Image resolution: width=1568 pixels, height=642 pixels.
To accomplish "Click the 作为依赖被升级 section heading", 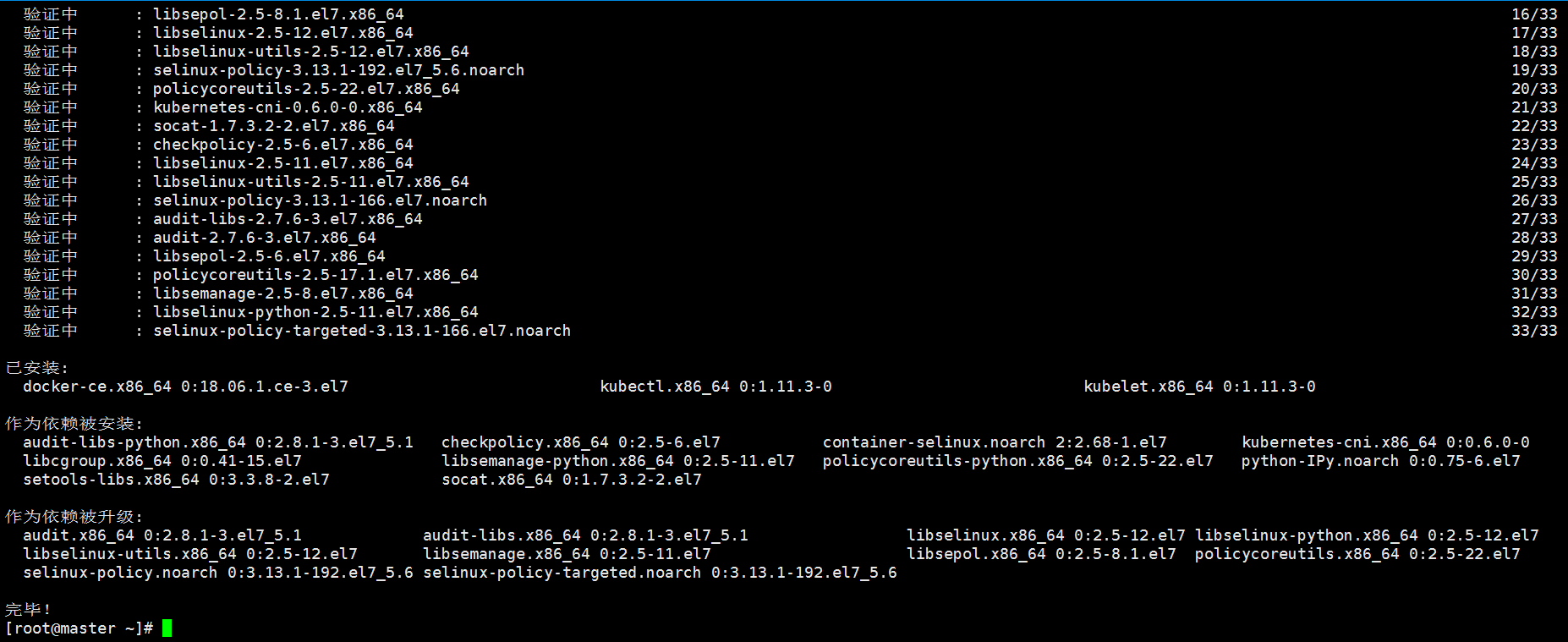I will point(74,517).
